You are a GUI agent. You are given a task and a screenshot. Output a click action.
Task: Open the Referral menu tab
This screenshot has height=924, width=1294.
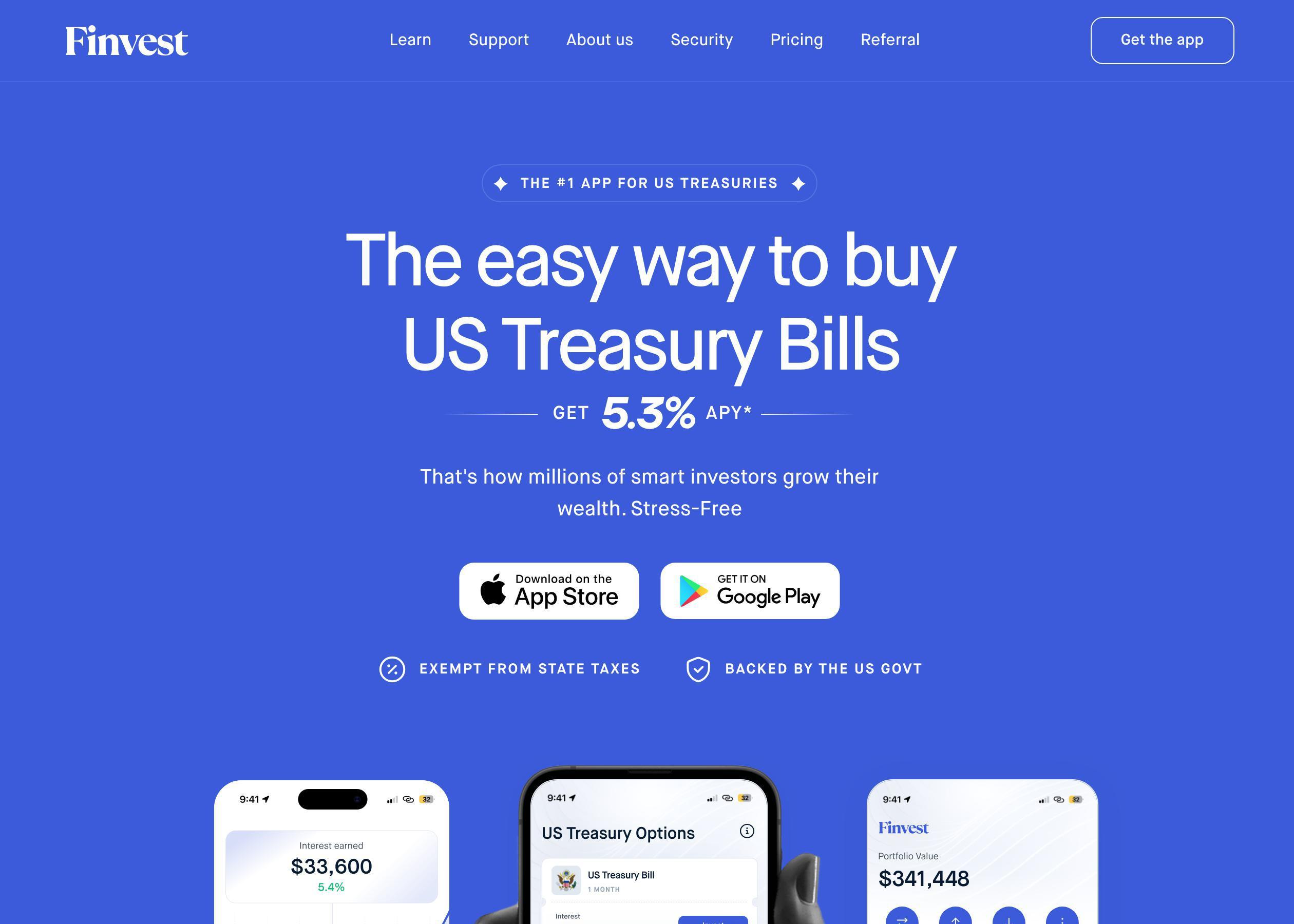click(x=890, y=40)
